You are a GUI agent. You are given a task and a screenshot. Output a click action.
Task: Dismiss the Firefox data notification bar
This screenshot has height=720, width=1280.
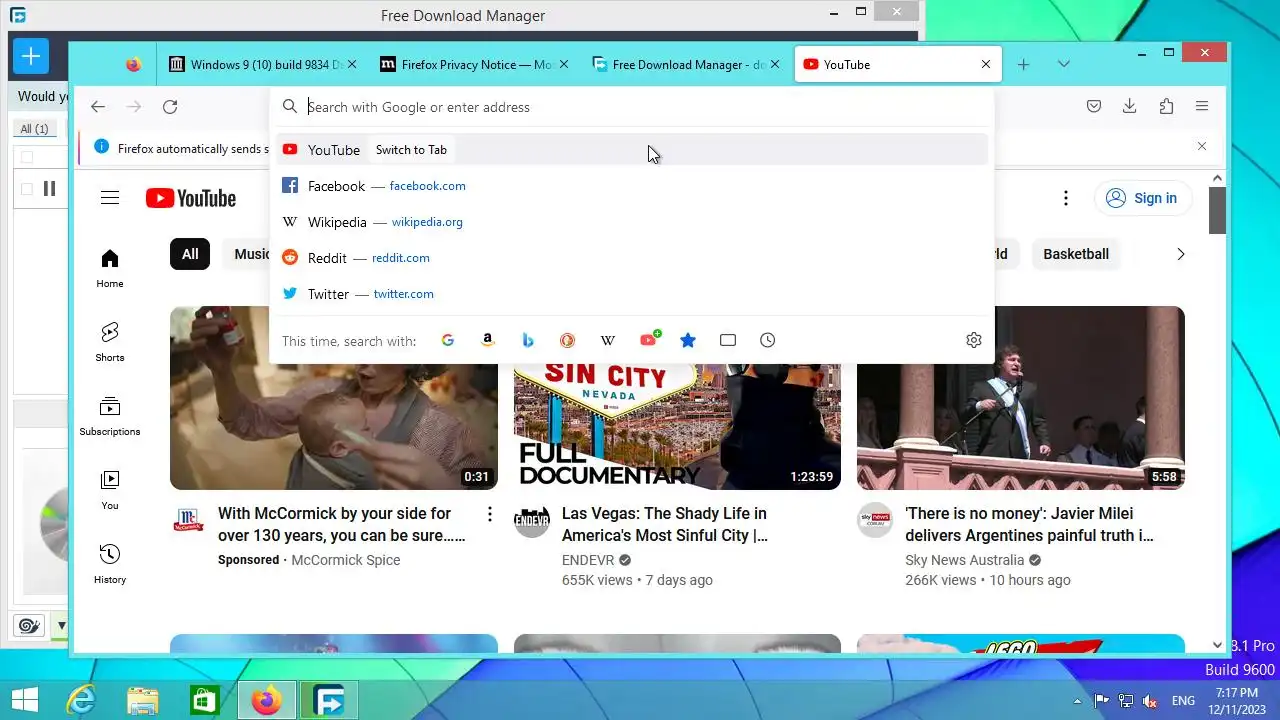pos(1202,146)
